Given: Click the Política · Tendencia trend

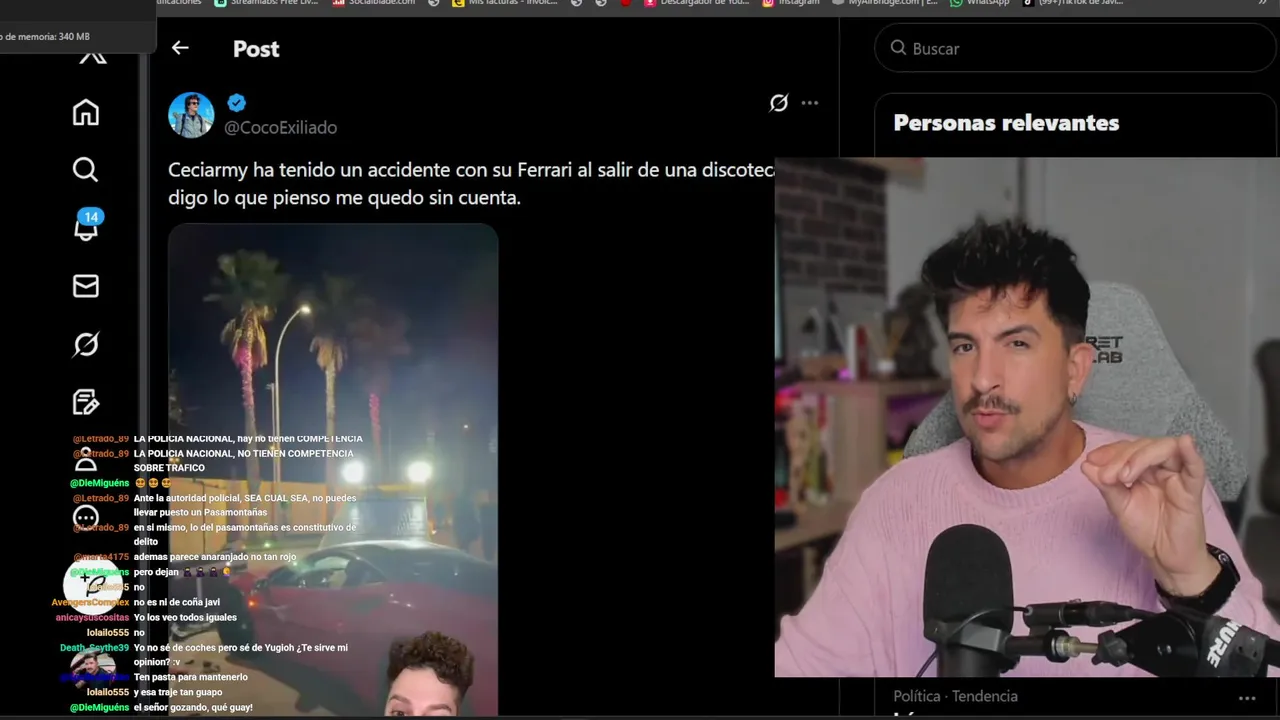Looking at the screenshot, I should [955, 696].
